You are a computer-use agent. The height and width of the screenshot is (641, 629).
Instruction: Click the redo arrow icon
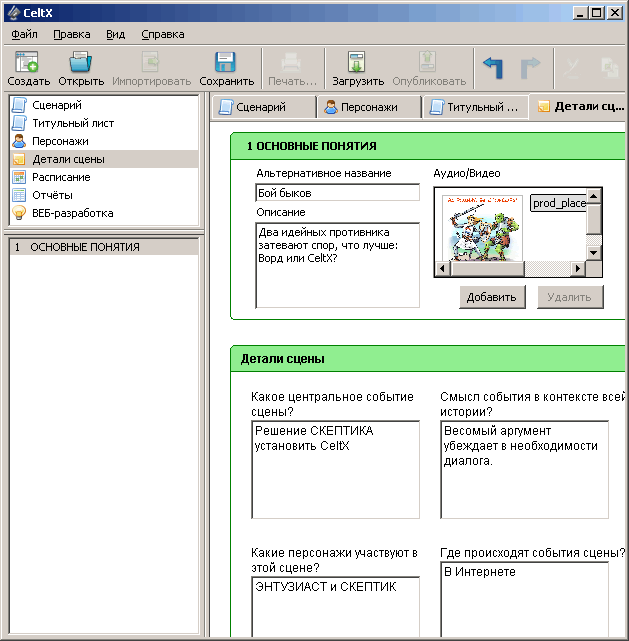coord(530,67)
